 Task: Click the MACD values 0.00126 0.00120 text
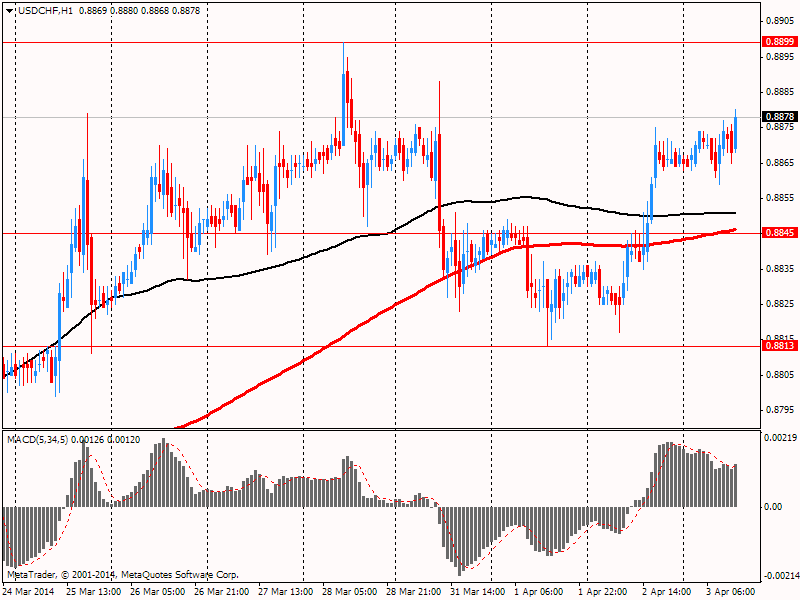pyautogui.click(x=106, y=440)
